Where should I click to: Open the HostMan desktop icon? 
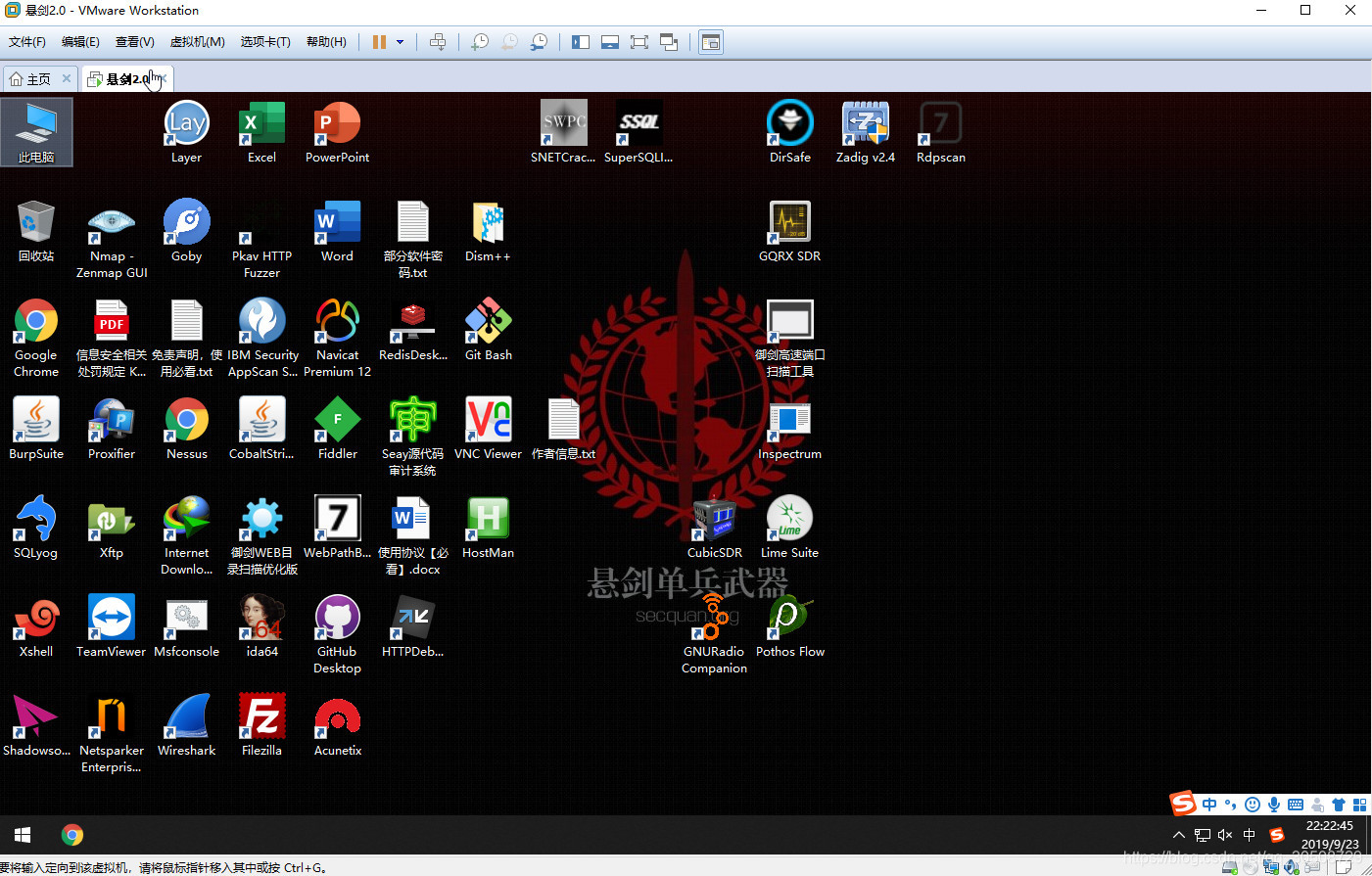click(x=488, y=527)
